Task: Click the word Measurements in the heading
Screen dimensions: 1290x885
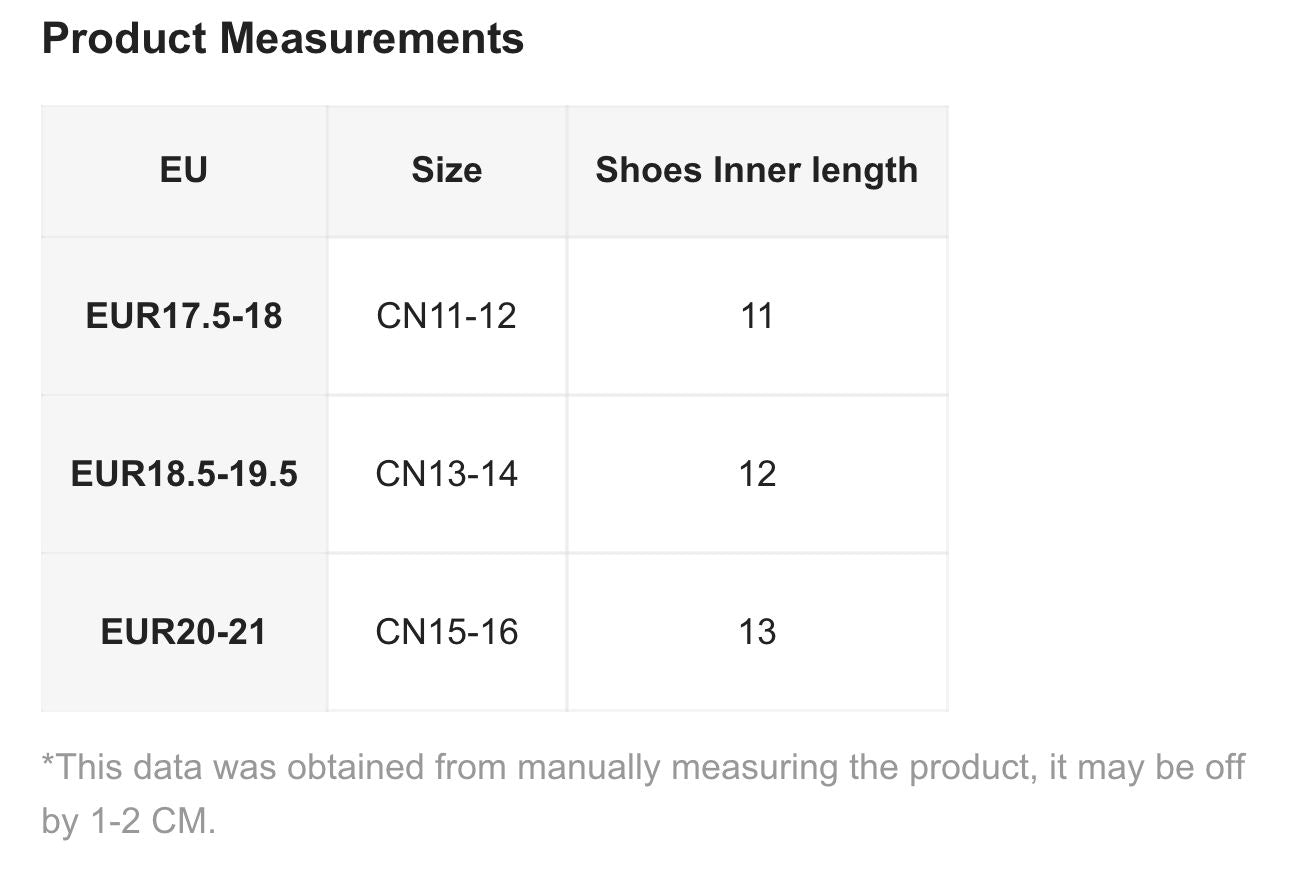Action: click(x=372, y=39)
